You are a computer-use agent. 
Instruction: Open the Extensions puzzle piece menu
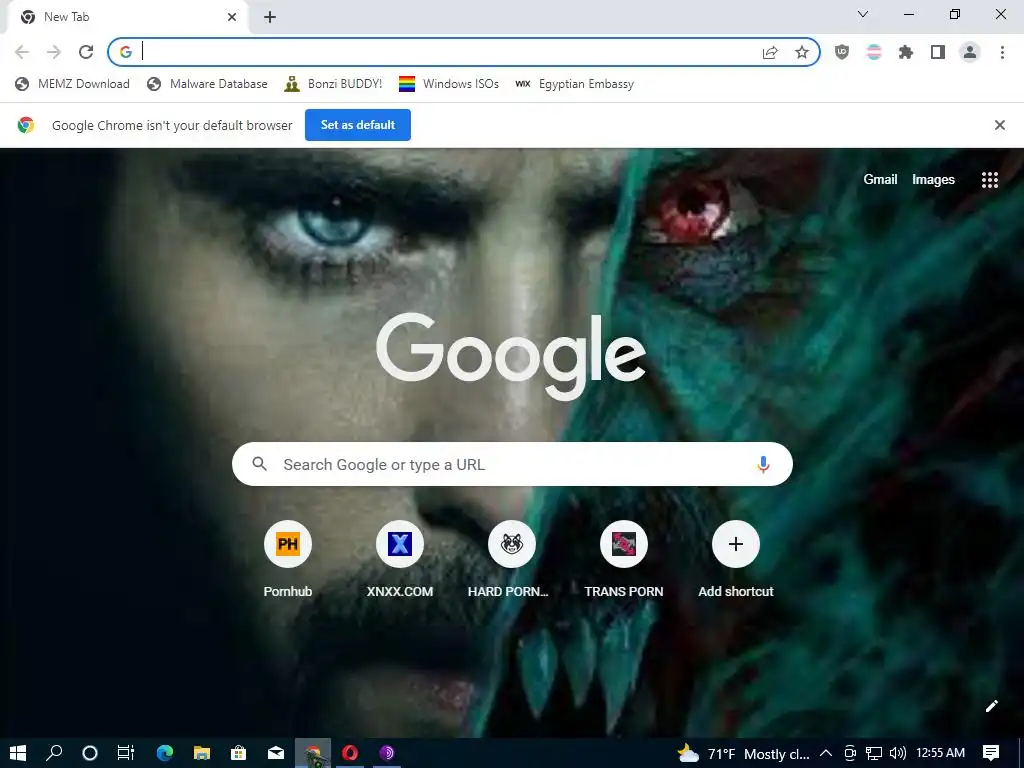pyautogui.click(x=906, y=52)
